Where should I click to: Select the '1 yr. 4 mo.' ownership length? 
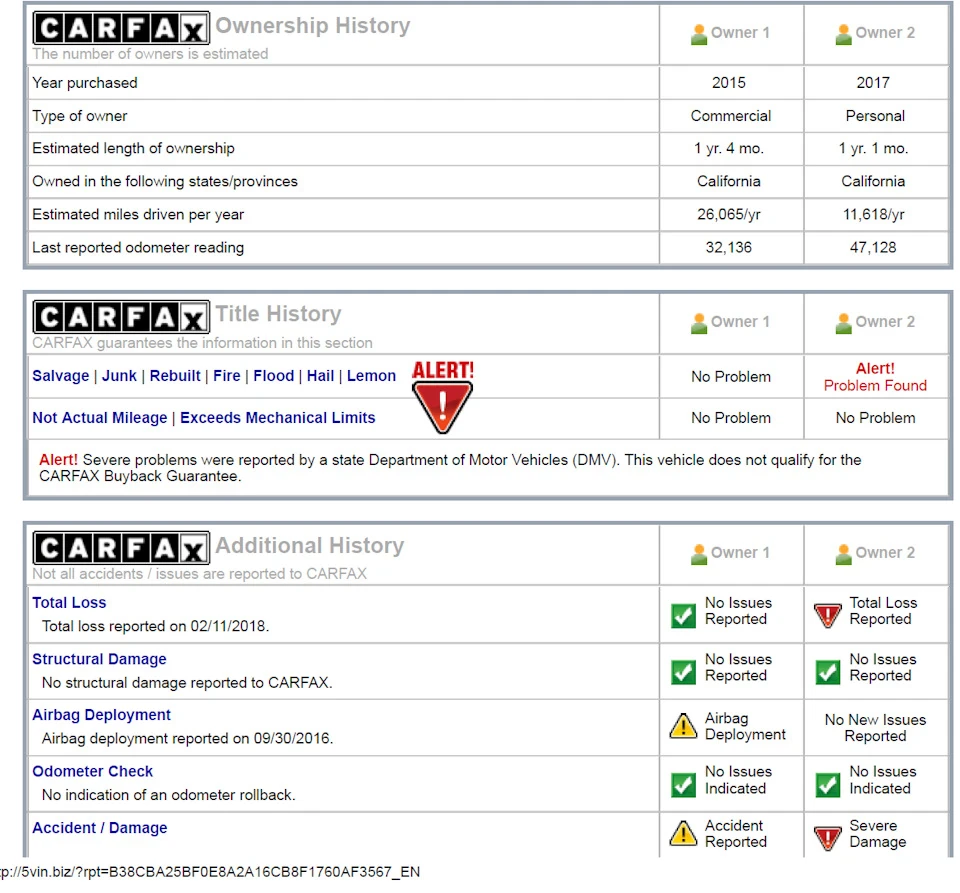coord(729,149)
